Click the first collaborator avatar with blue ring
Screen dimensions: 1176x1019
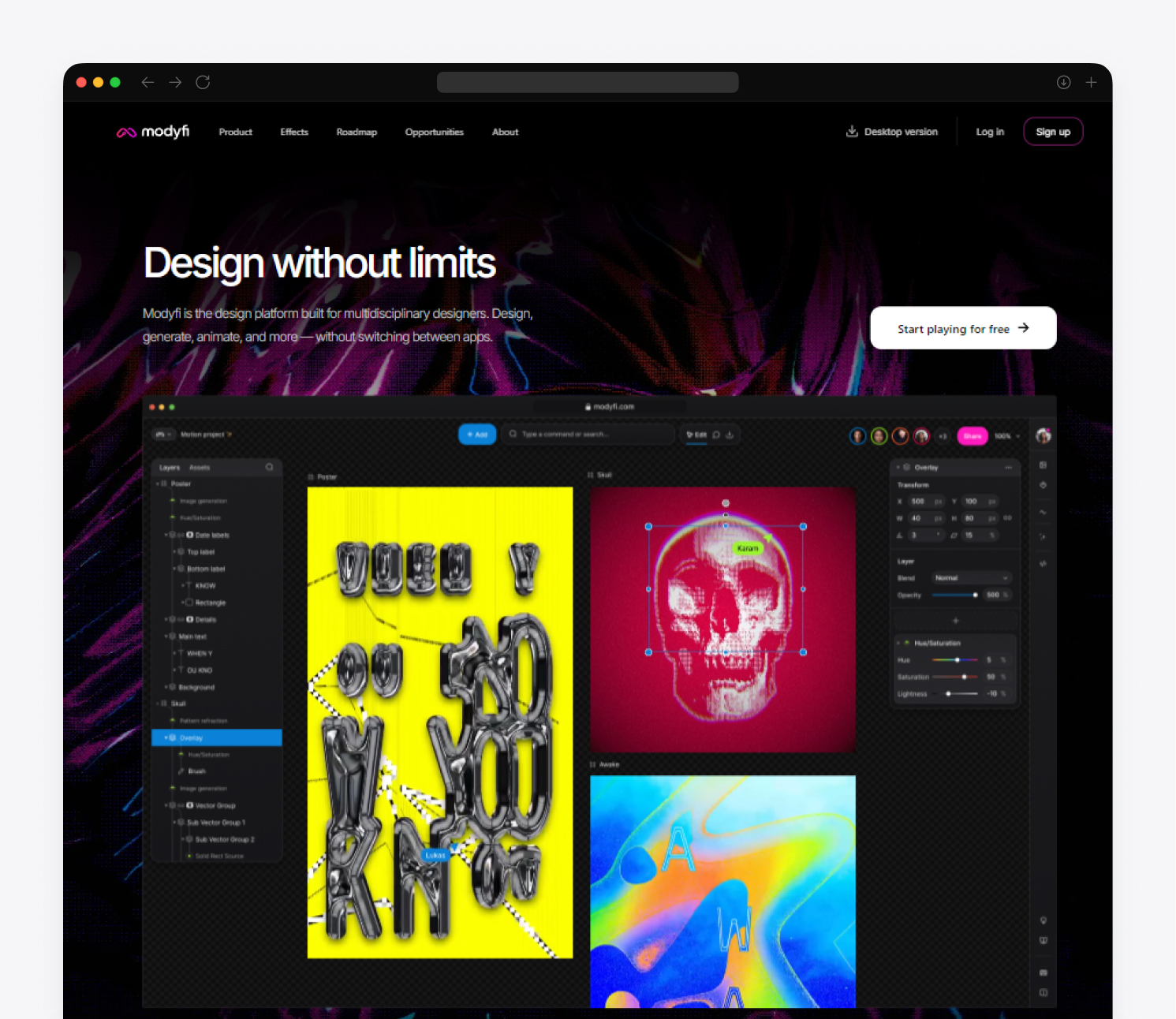click(858, 436)
